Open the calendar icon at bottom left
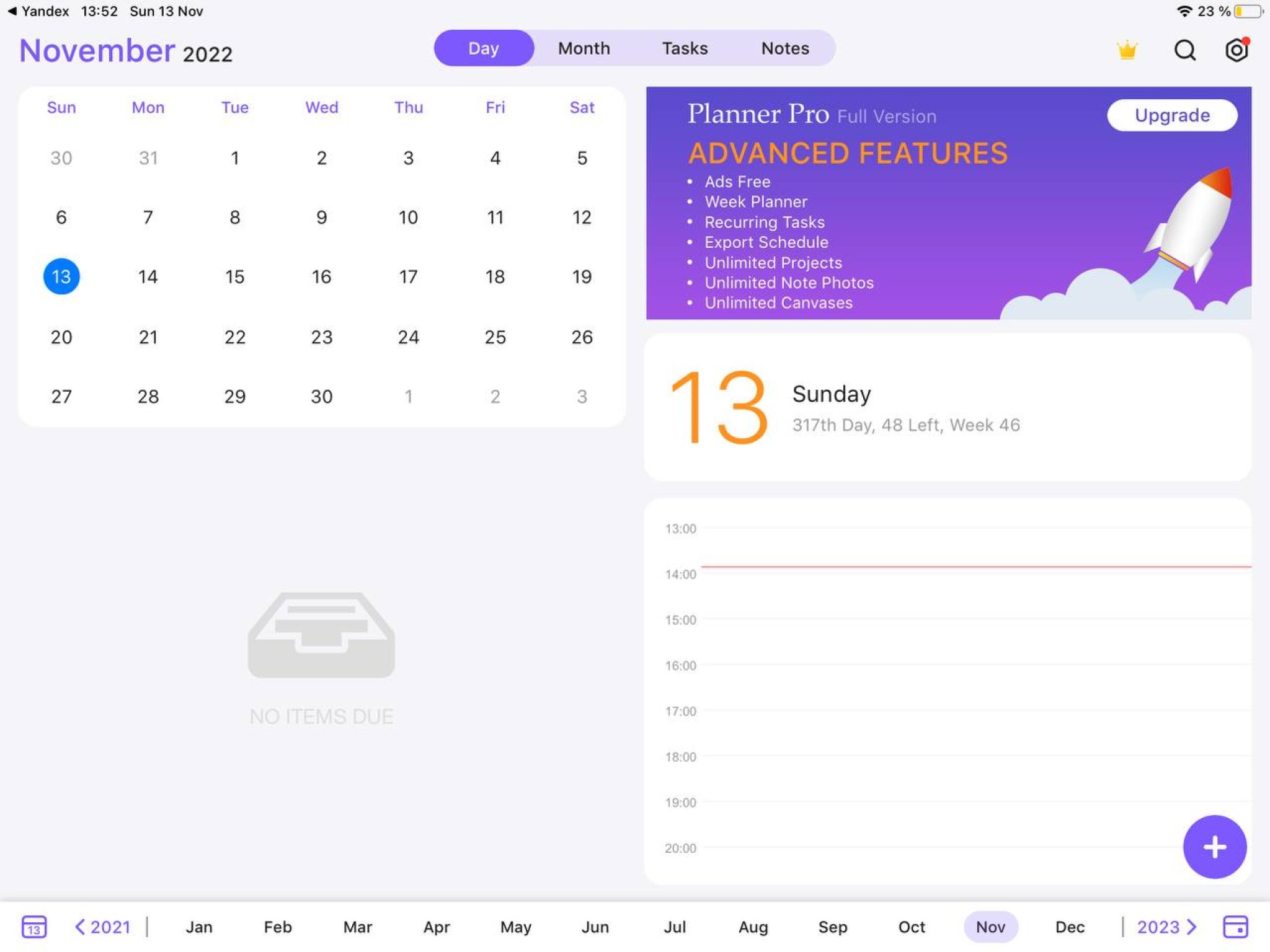 pyautogui.click(x=35, y=927)
